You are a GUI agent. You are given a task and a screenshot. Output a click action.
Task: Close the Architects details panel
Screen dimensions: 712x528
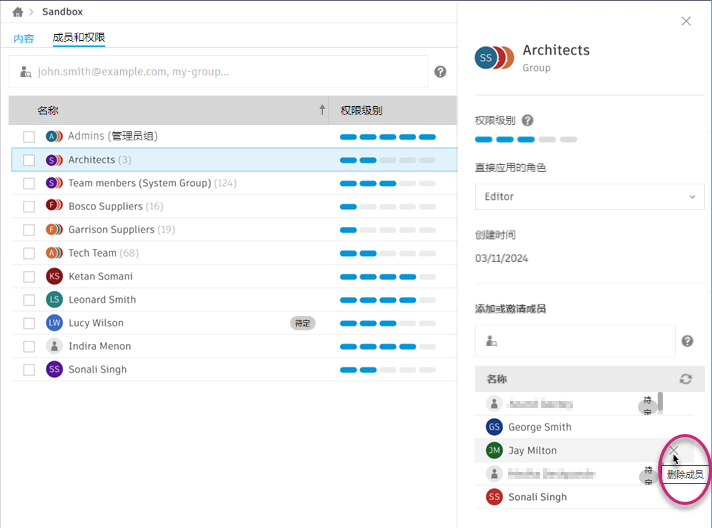pyautogui.click(x=686, y=21)
